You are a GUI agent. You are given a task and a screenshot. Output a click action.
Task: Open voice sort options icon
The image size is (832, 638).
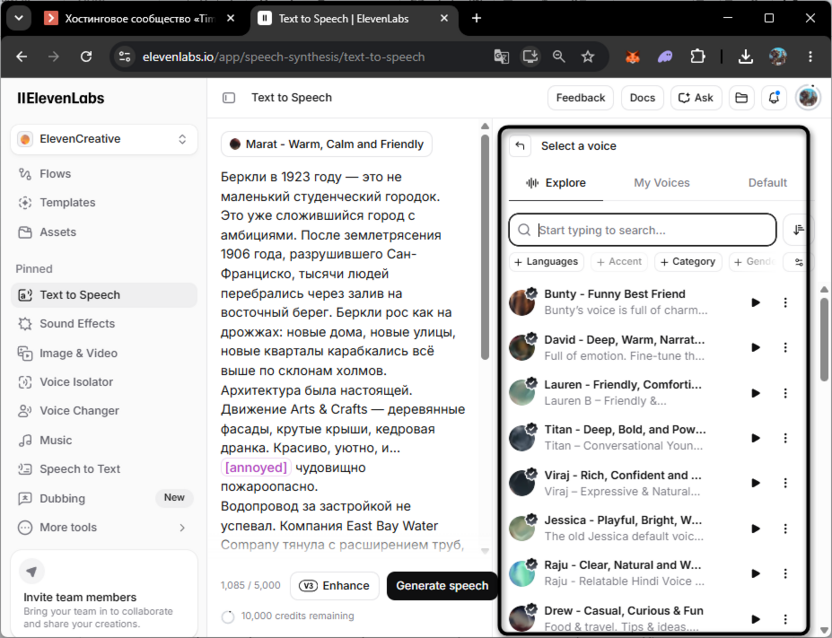click(x=798, y=230)
